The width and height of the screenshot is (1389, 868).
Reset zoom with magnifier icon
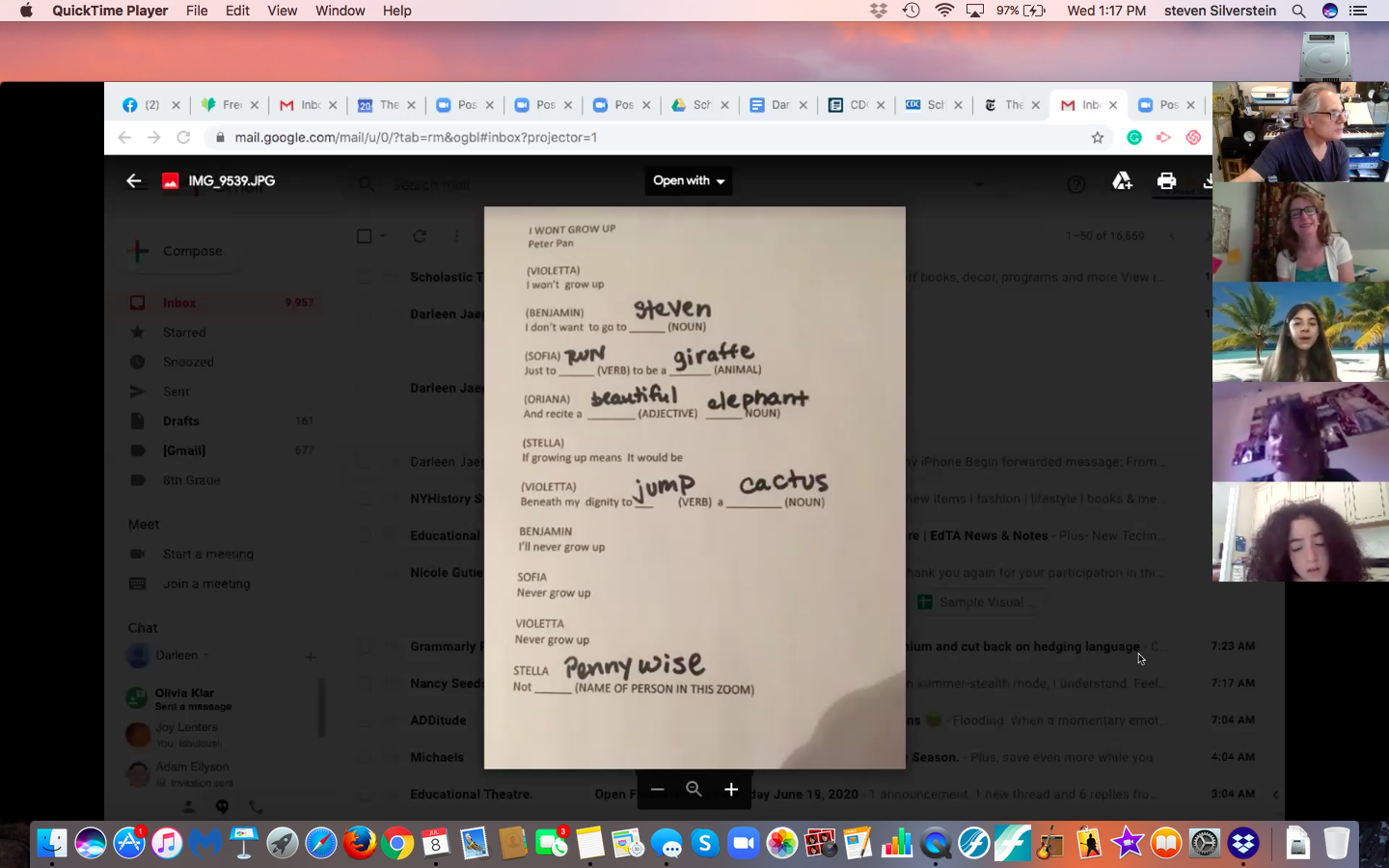(694, 789)
